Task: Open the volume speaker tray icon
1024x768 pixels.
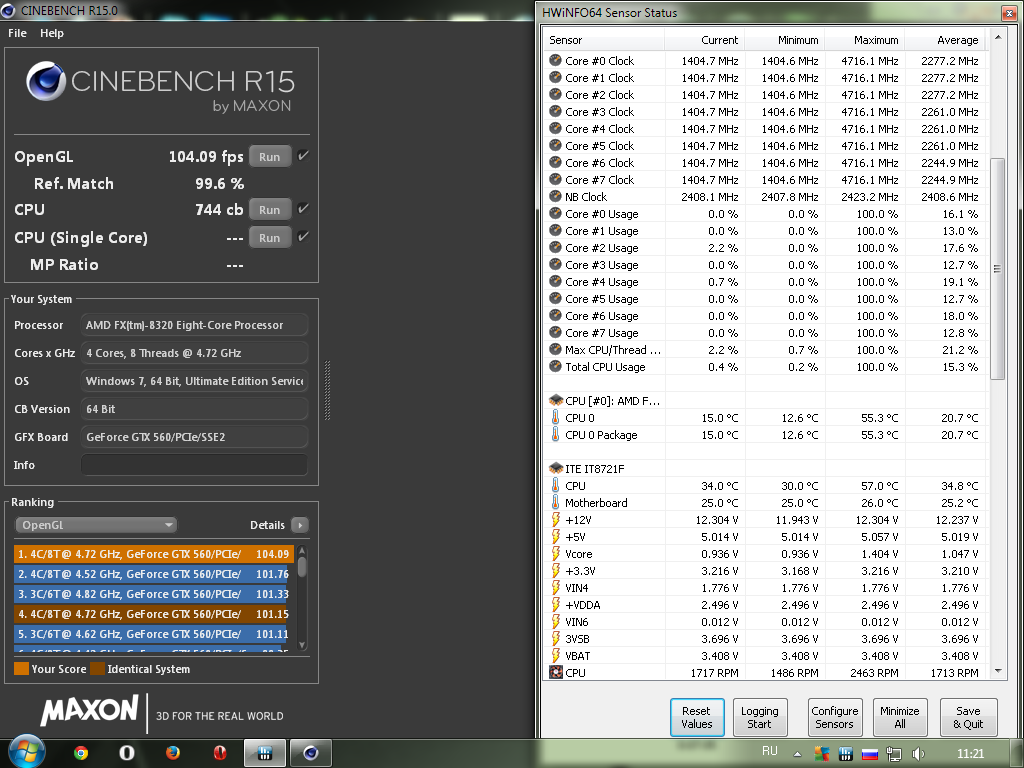Action: click(918, 754)
